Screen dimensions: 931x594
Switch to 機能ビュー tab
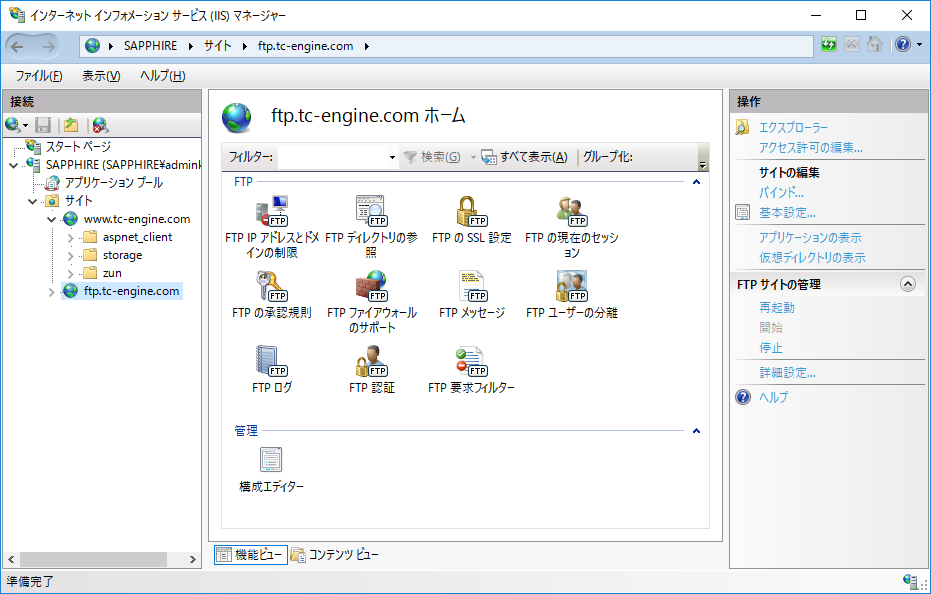tap(251, 555)
